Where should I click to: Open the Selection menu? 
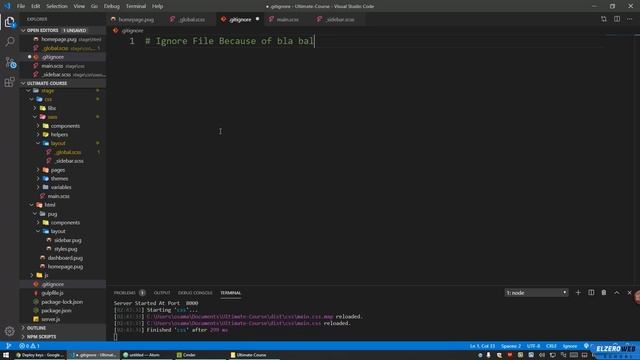(x=57, y=6)
